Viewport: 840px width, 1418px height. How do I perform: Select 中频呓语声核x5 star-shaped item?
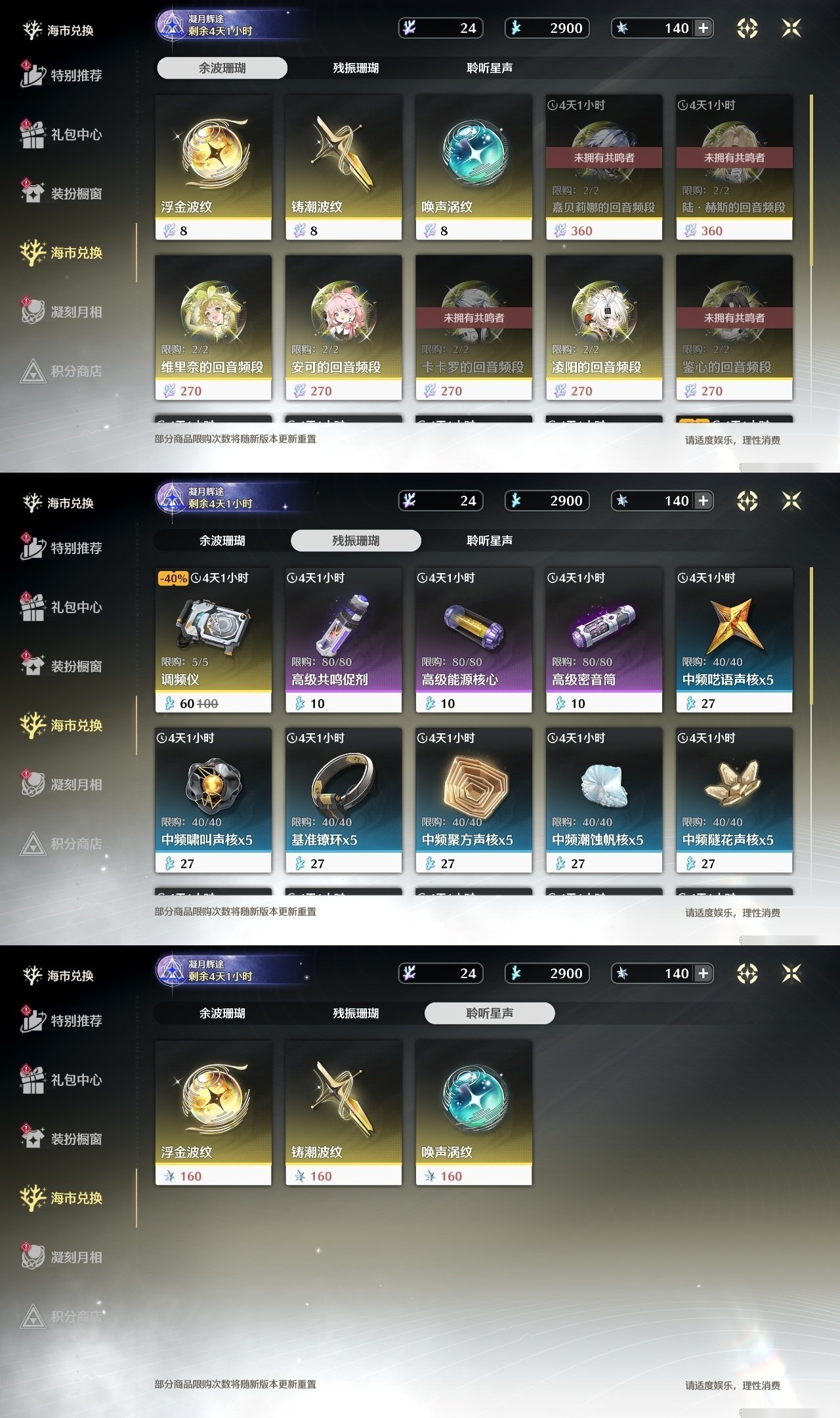(734, 640)
